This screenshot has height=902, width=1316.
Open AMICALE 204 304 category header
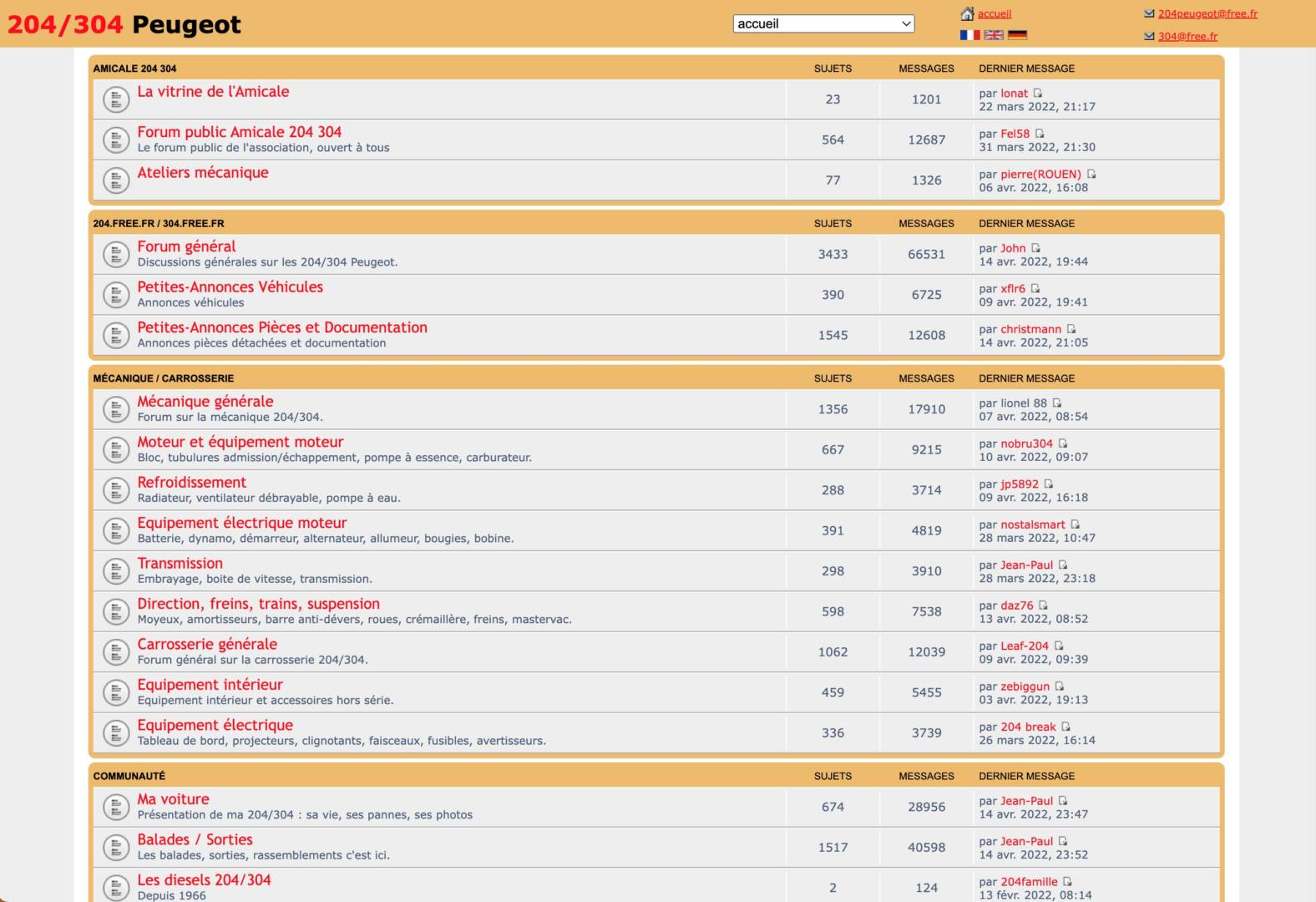(x=134, y=68)
